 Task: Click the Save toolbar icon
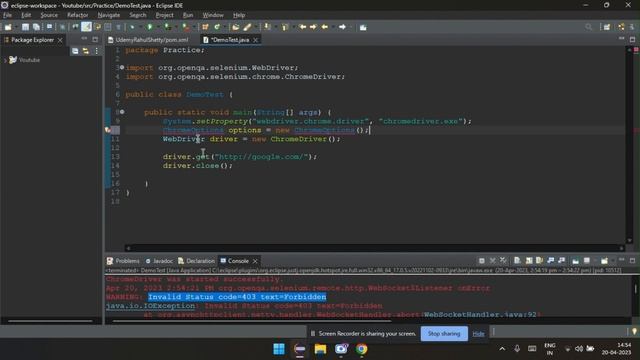25,27
